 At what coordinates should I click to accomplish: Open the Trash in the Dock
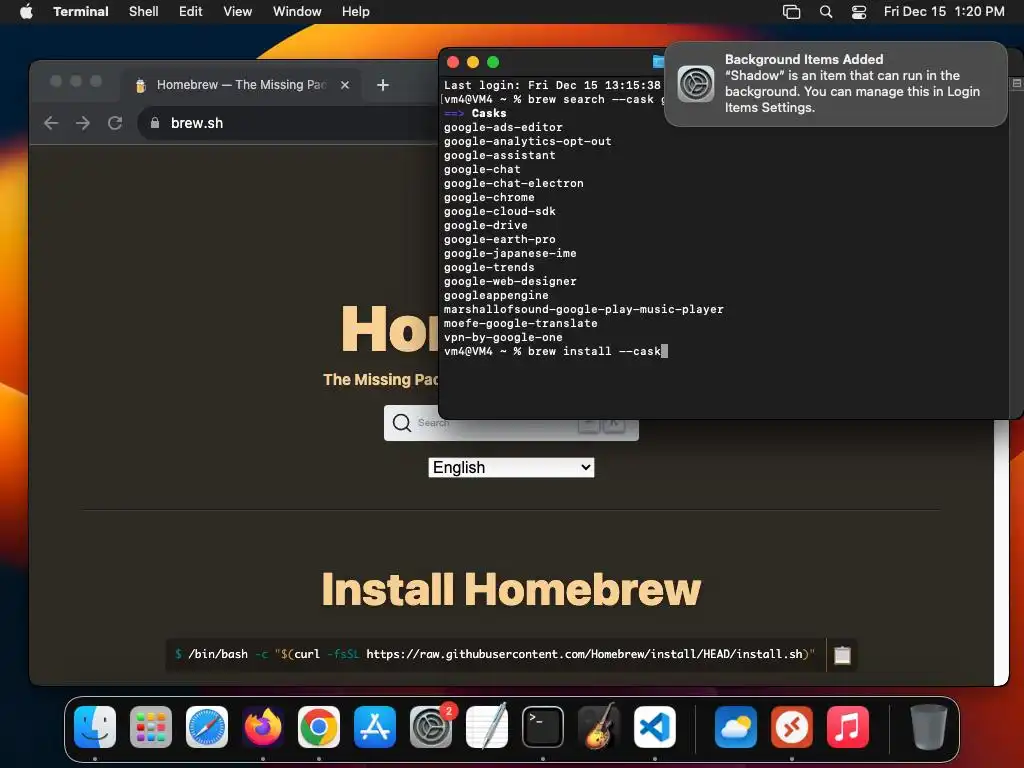(x=929, y=727)
